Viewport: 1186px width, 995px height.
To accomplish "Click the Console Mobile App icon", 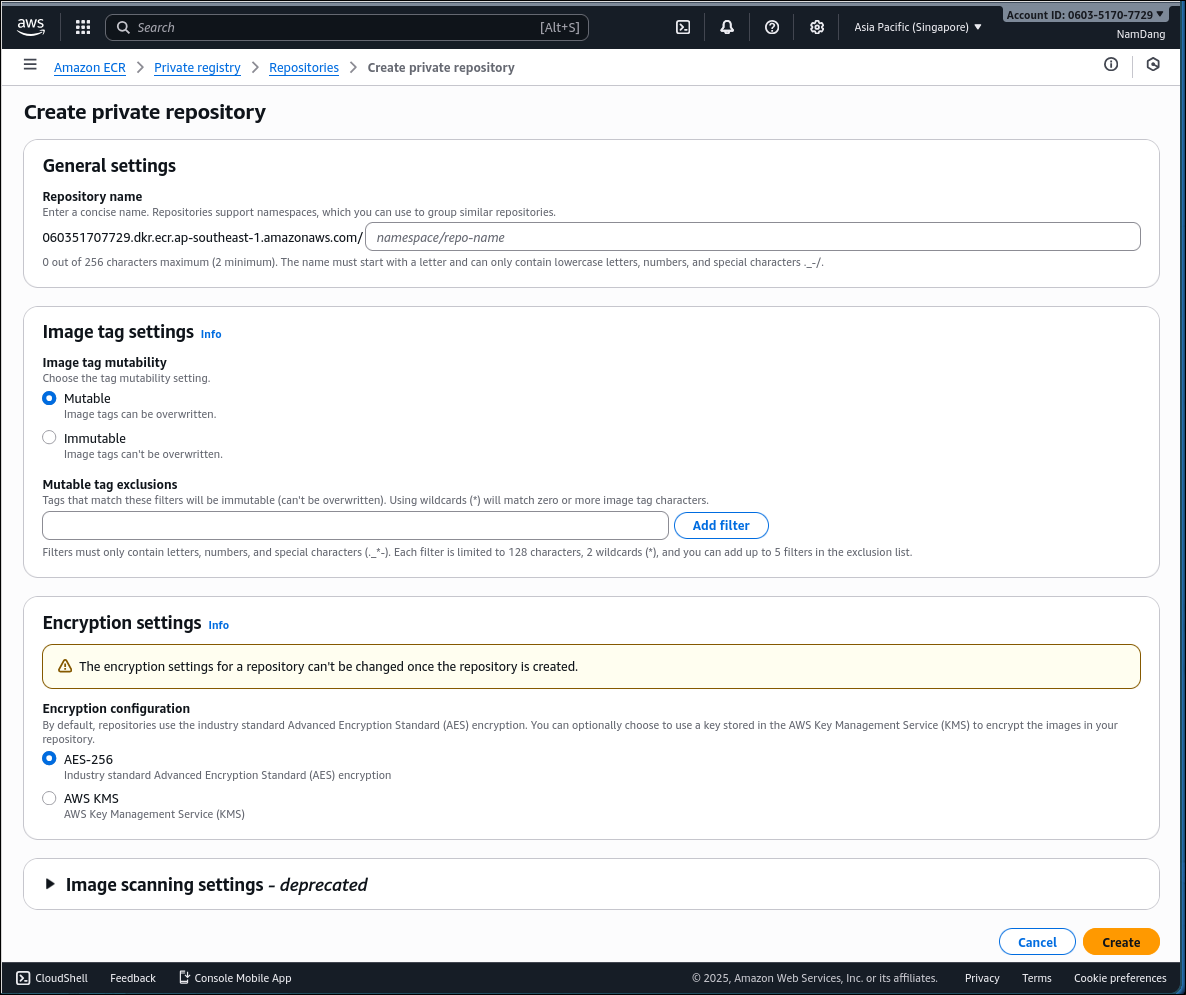I will coord(183,978).
